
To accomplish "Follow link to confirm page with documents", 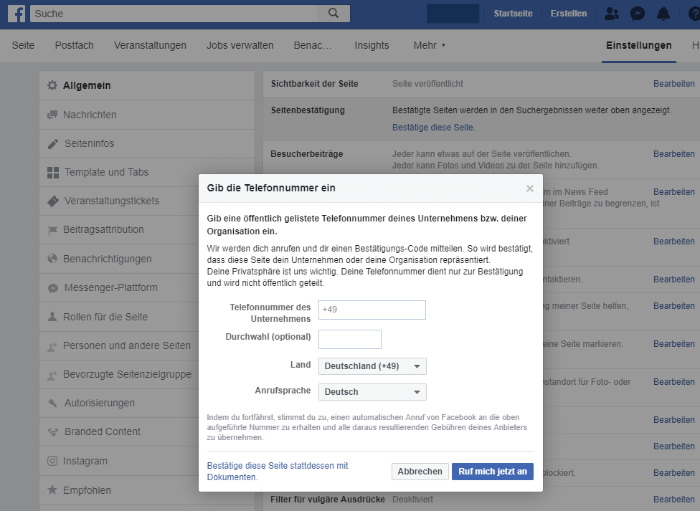I will point(277,471).
